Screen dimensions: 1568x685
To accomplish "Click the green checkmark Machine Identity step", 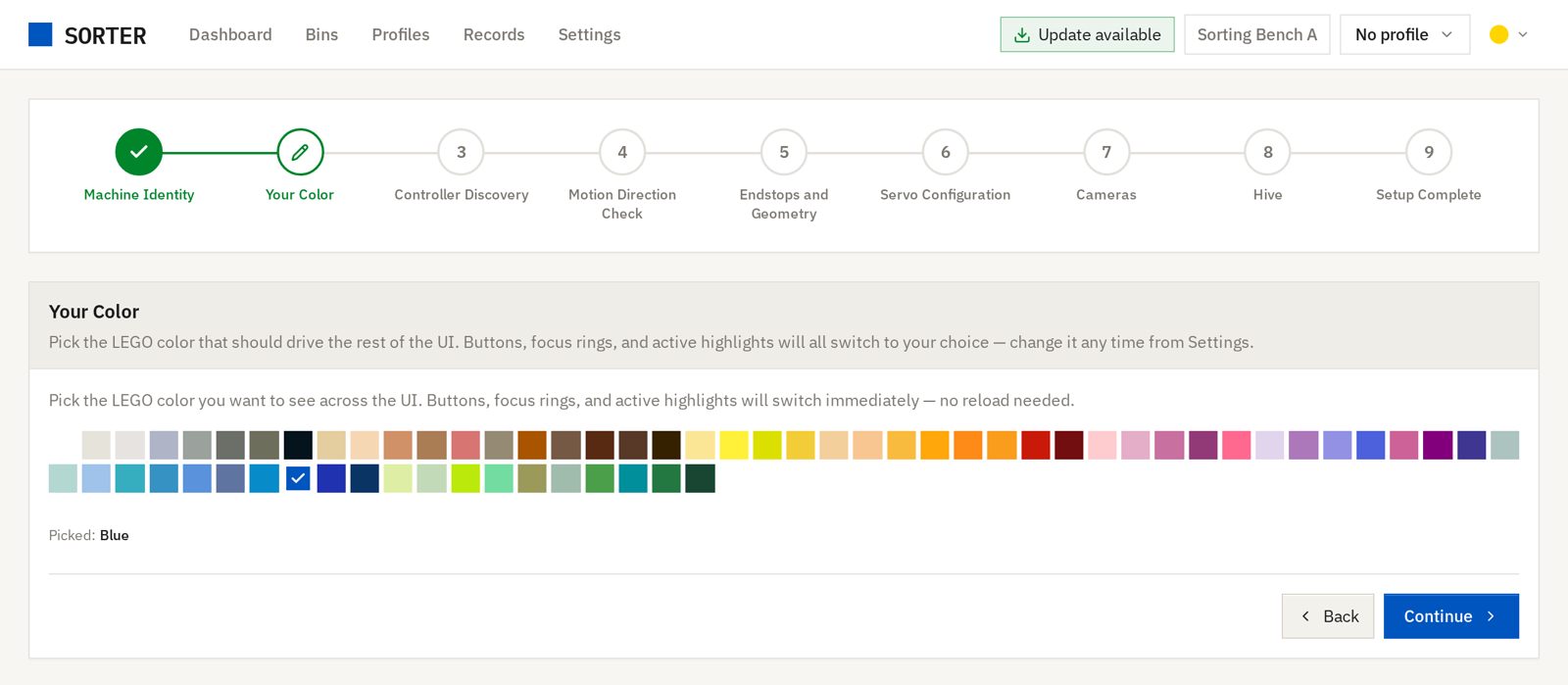I will pos(139,152).
